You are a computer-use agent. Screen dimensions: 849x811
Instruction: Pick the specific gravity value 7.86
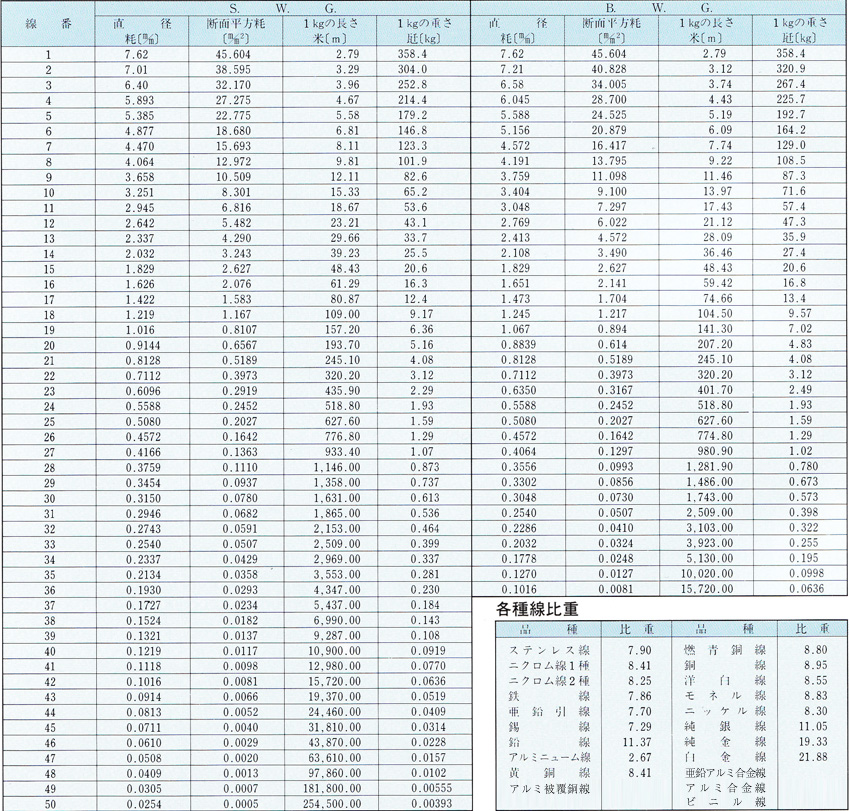pyautogui.click(x=639, y=696)
